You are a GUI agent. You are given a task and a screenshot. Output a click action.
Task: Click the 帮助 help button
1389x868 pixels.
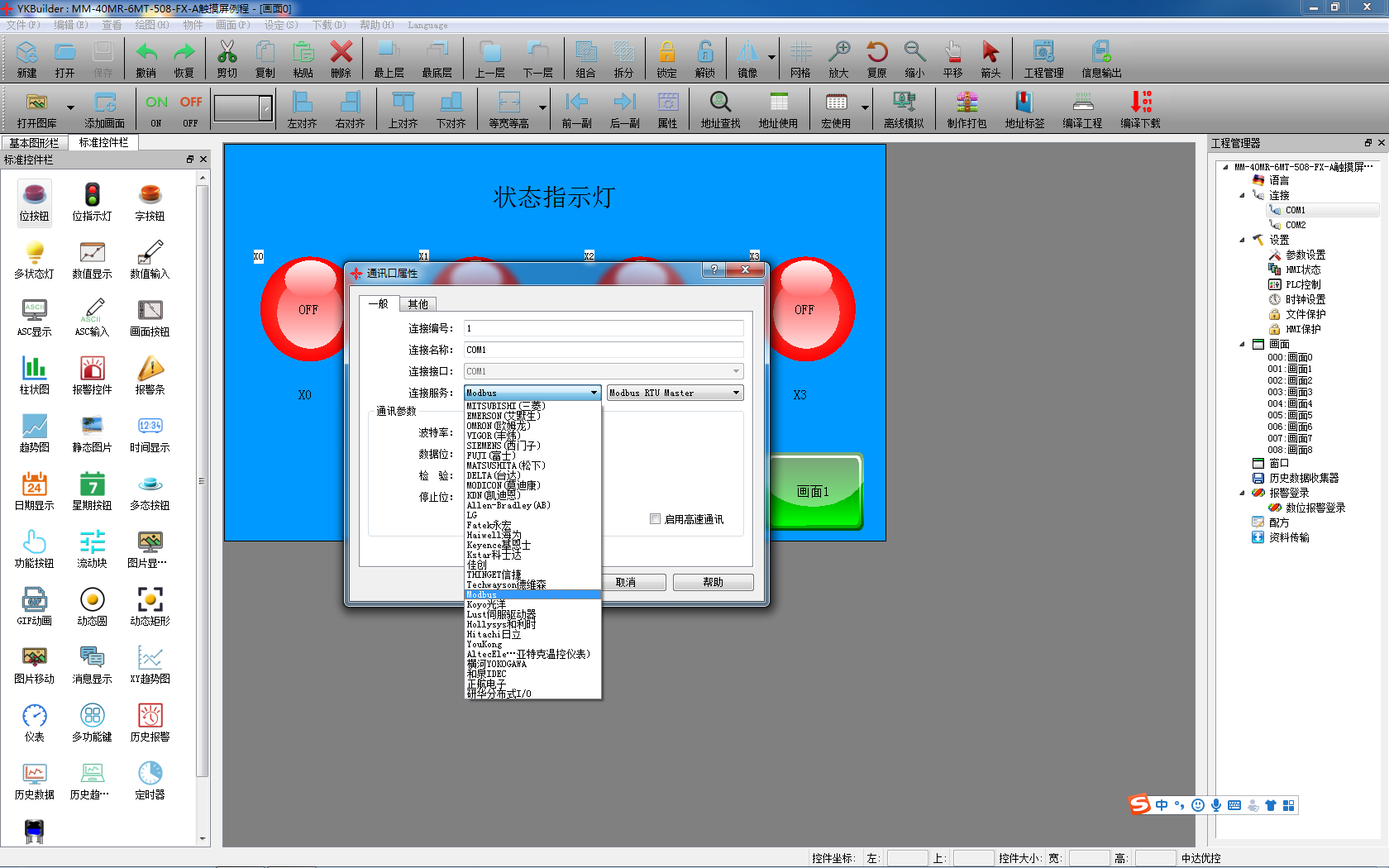713,582
